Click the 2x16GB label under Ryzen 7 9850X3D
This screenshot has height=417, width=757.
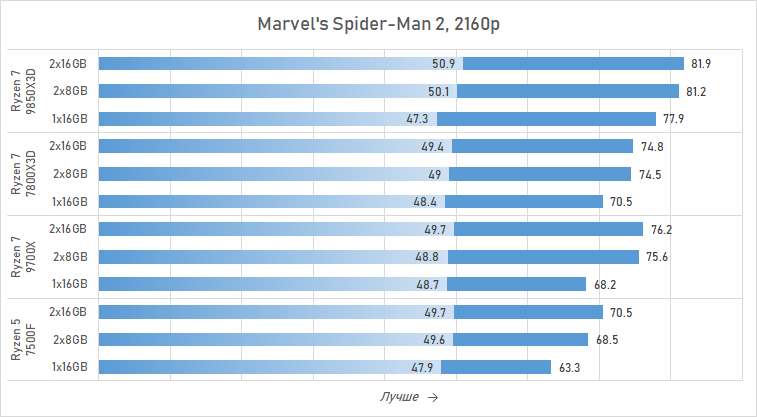tap(68, 63)
